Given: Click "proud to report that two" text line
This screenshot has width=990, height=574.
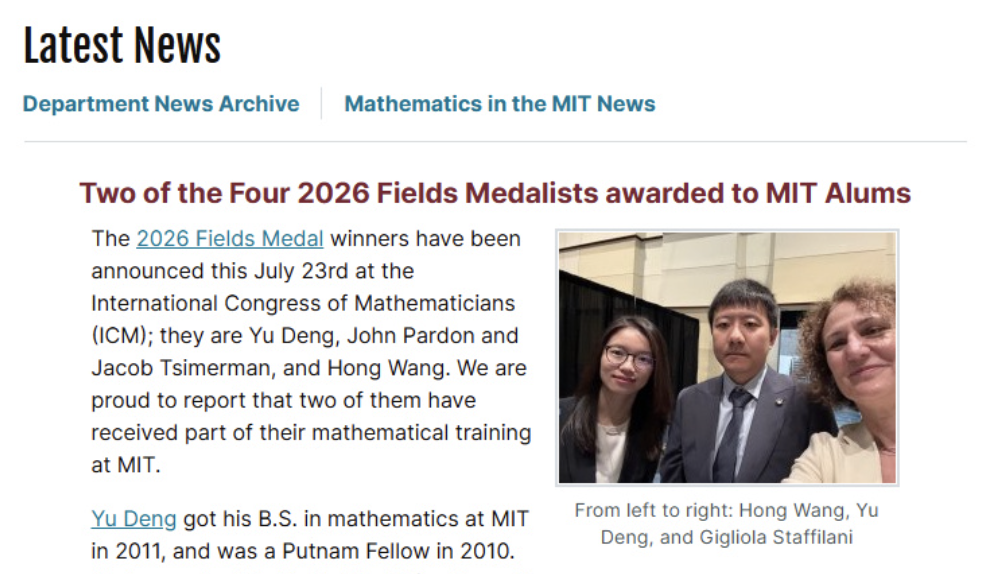Looking at the screenshot, I should [283, 400].
